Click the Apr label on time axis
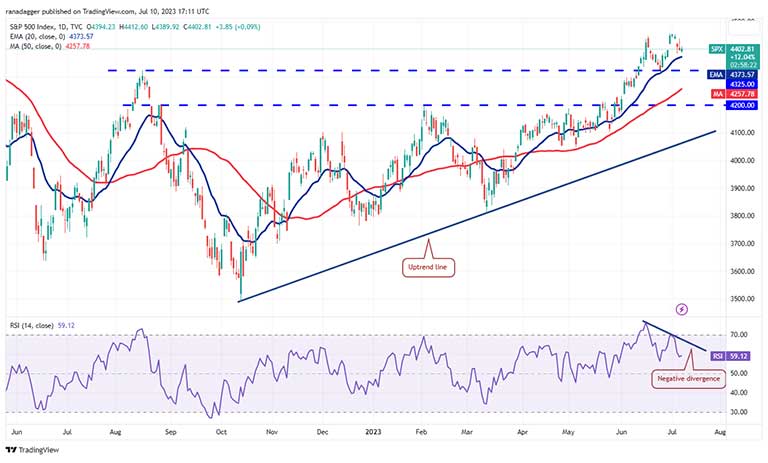Screen dimensions: 768x463 coord(523,433)
